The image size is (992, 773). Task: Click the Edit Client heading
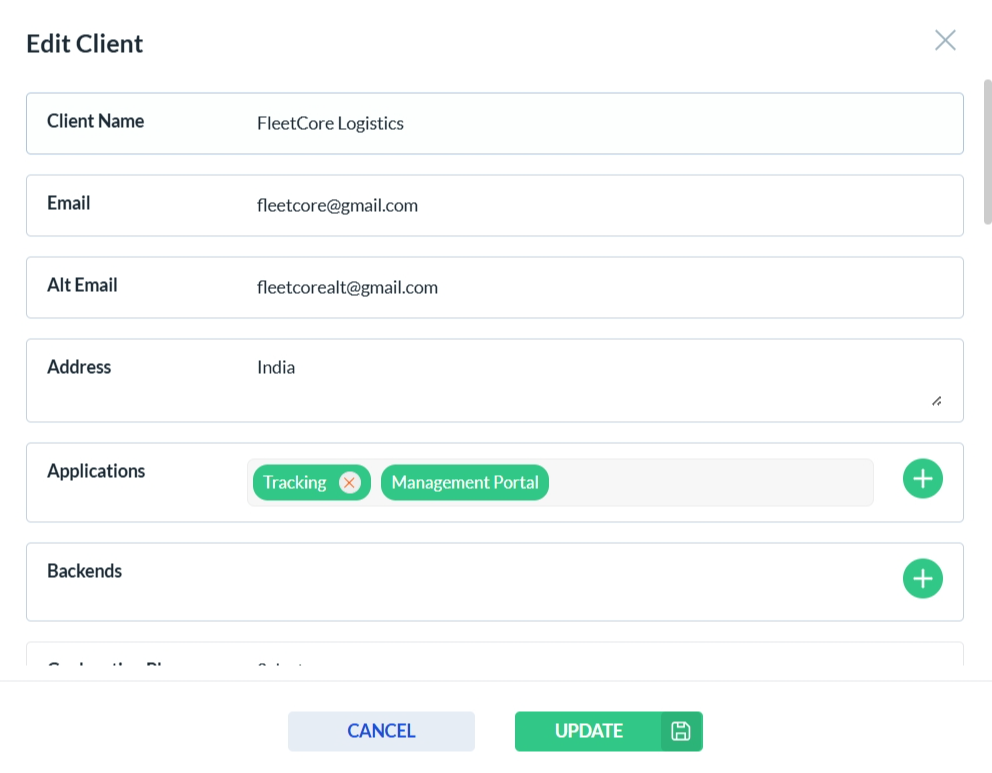coord(85,44)
